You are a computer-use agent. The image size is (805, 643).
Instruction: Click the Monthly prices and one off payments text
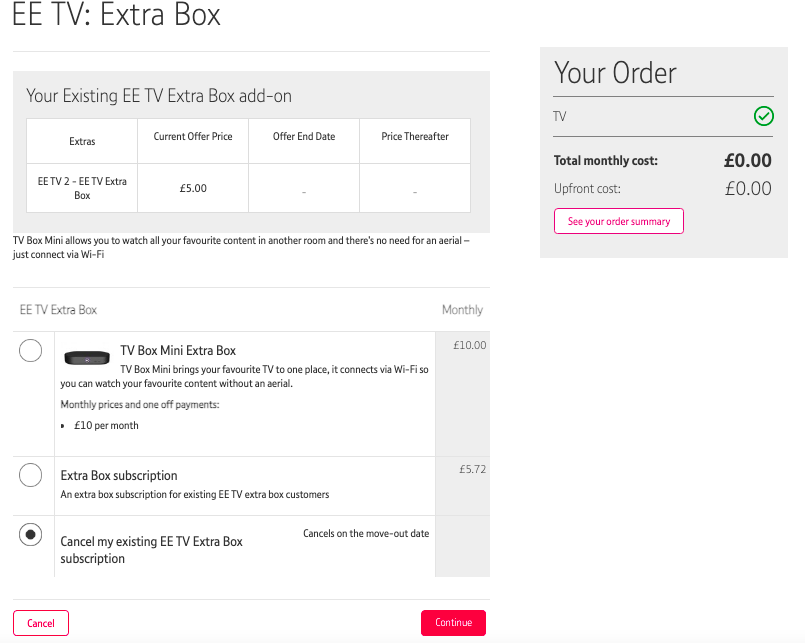click(x=140, y=405)
